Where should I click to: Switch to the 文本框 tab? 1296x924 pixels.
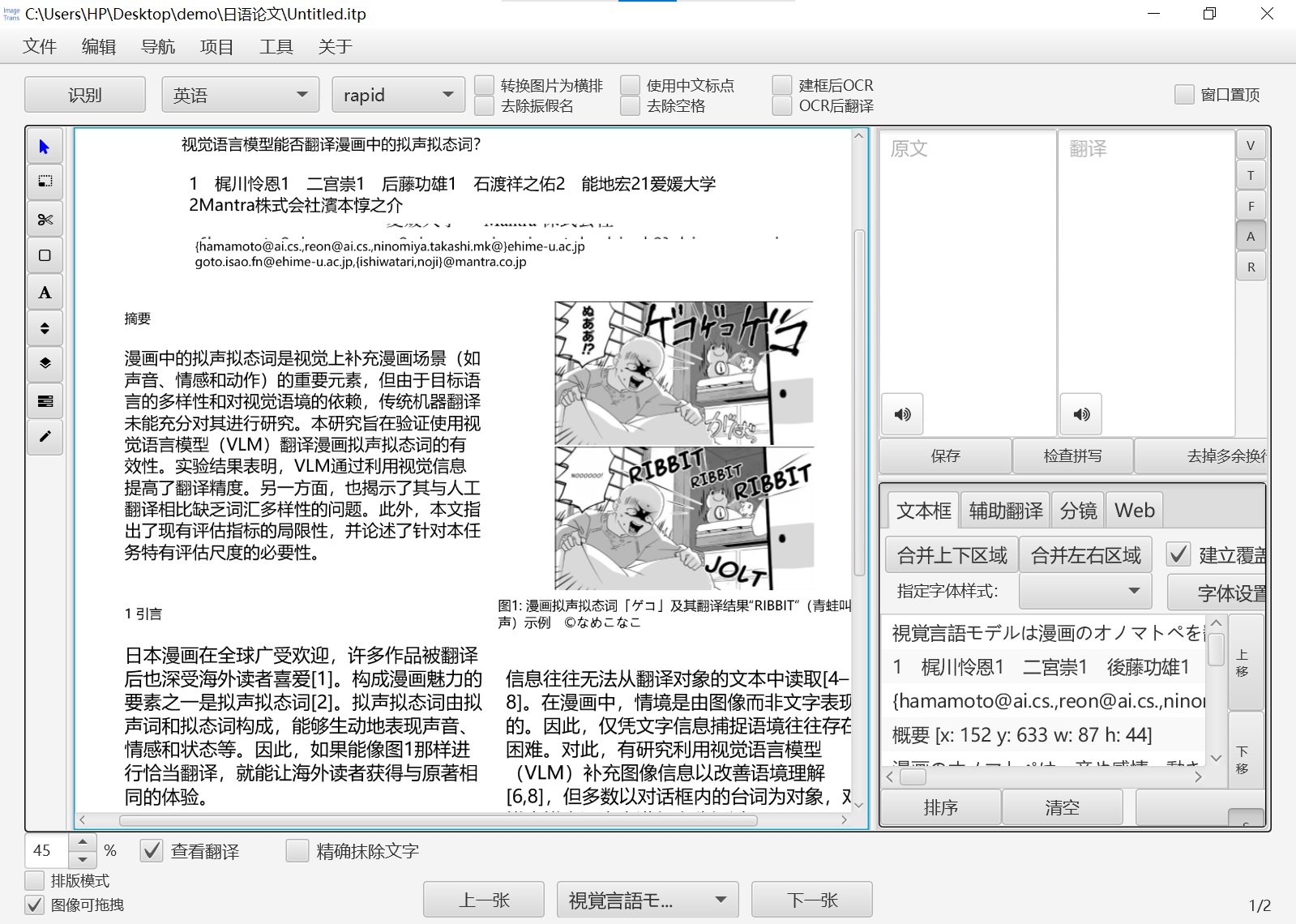tap(923, 511)
